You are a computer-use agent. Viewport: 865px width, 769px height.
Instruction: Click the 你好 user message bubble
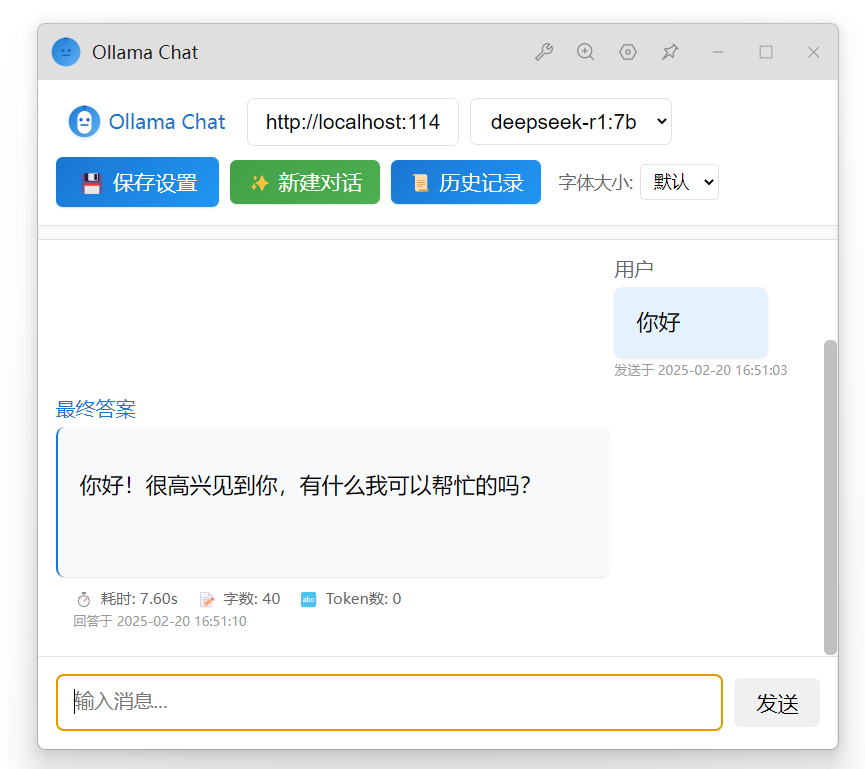[x=691, y=323]
